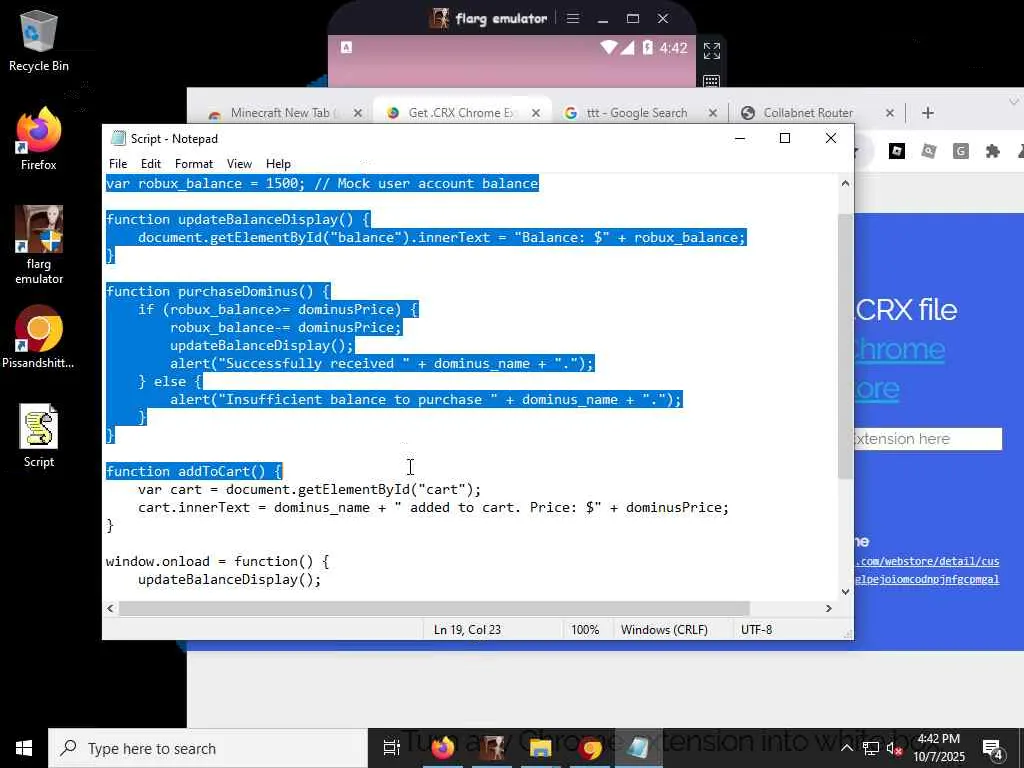The image size is (1024, 768).
Task: Click the Windows (CRLF) status entry
Action: click(x=664, y=630)
